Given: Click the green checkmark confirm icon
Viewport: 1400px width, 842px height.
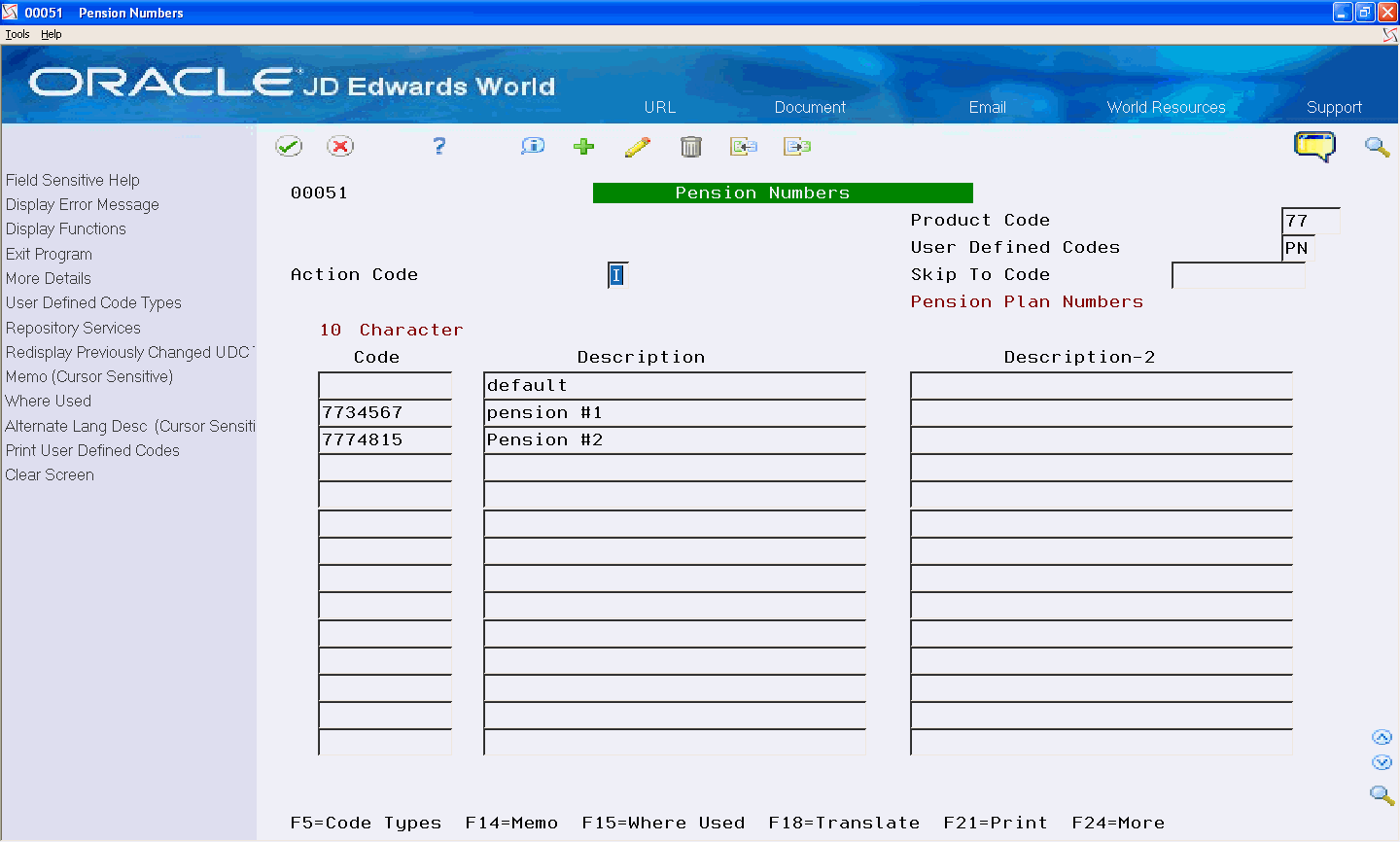Looking at the screenshot, I should (289, 146).
